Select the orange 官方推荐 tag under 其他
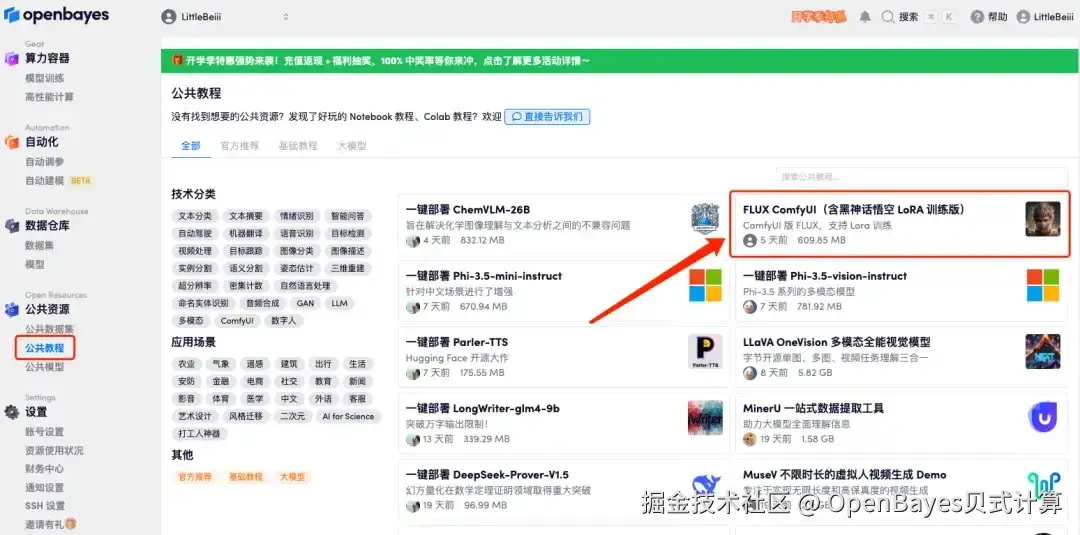 pos(195,476)
